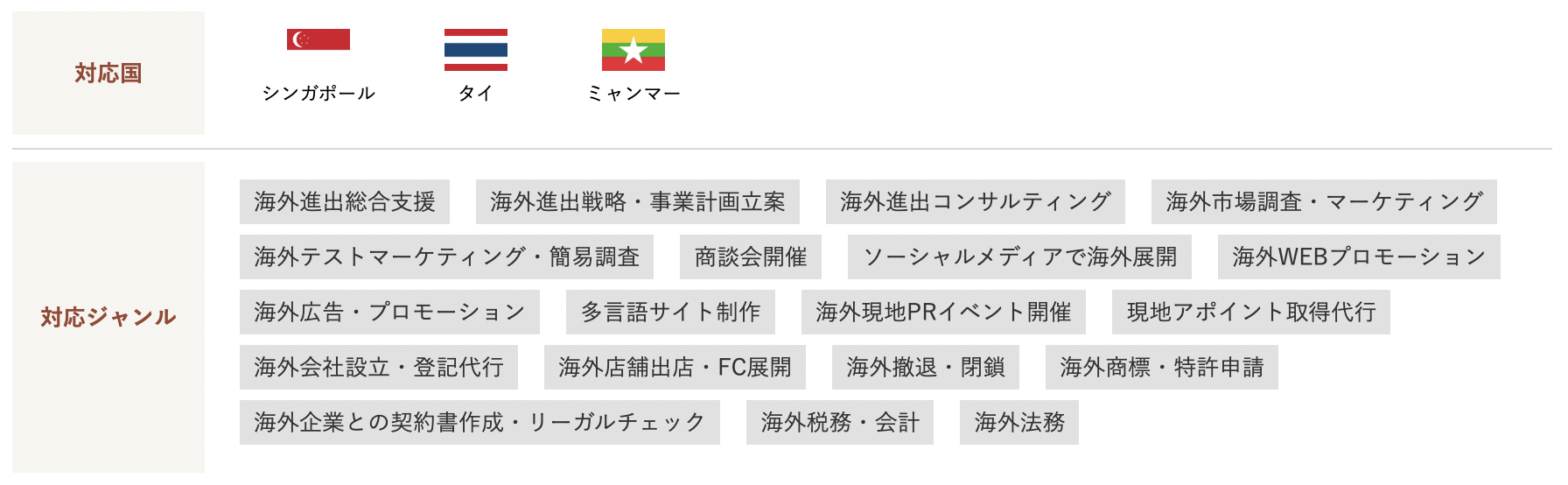Click the 海外テストマーケティング・簡易調査 tag

(x=447, y=257)
